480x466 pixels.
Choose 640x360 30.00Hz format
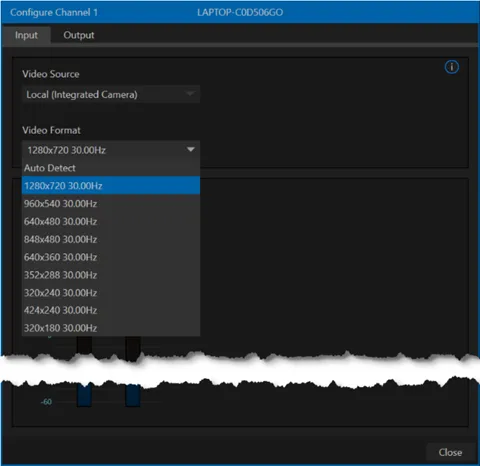111,257
